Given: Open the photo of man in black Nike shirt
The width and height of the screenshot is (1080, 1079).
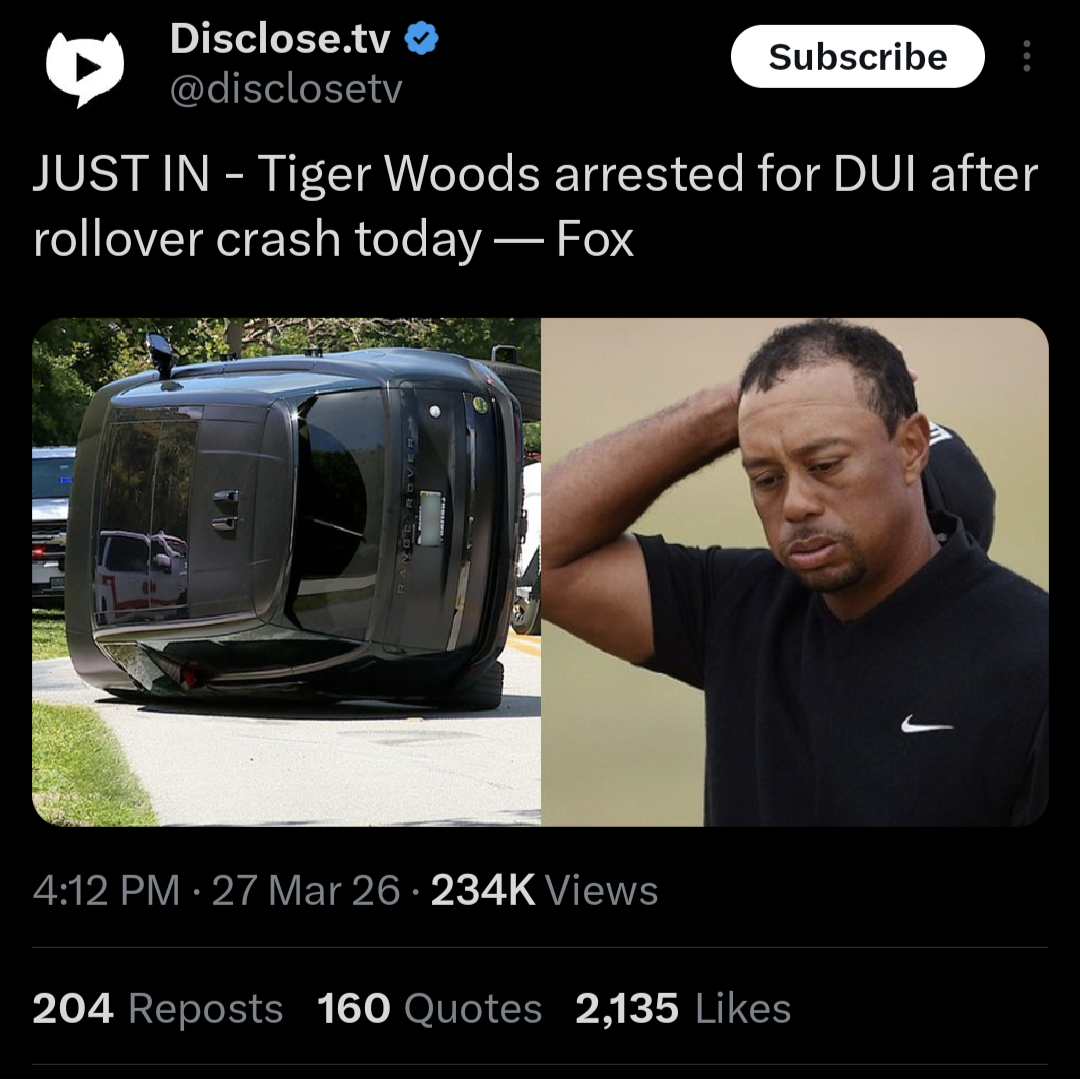Looking at the screenshot, I should [795, 572].
